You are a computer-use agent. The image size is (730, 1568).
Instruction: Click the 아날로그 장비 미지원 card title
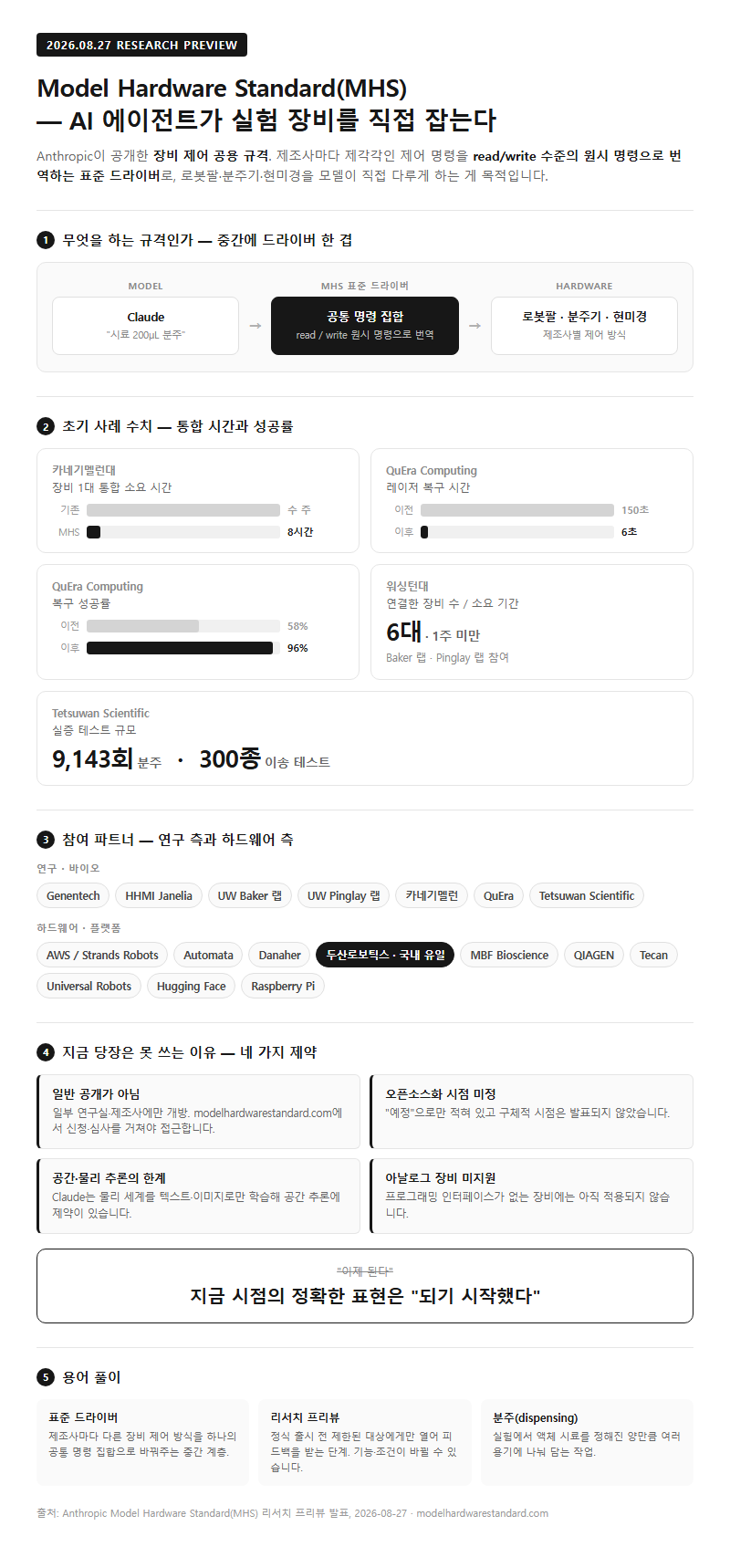click(441, 1177)
